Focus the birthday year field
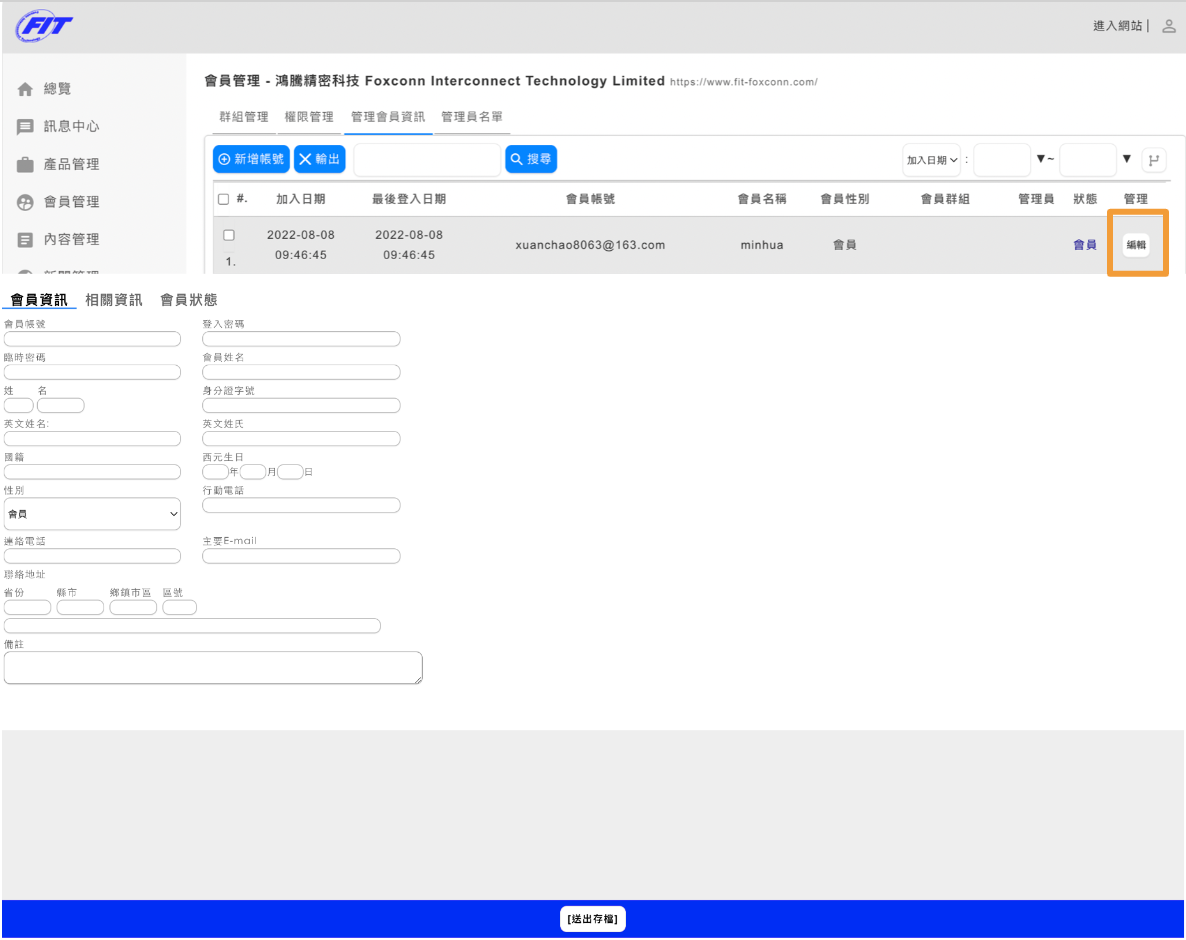 pyautogui.click(x=216, y=473)
